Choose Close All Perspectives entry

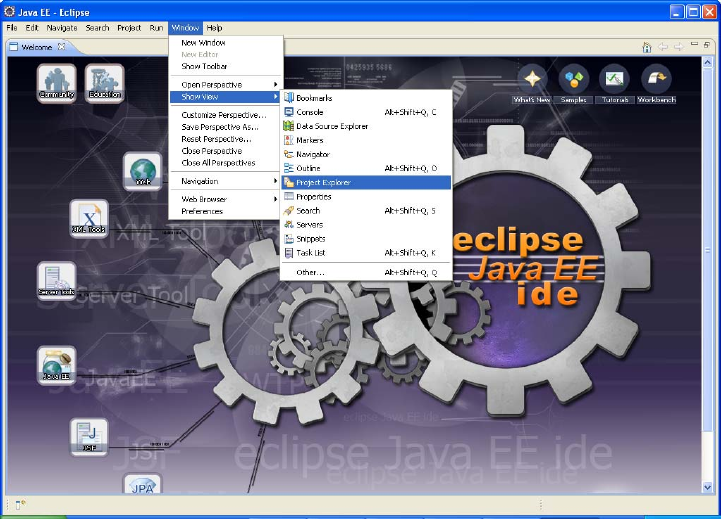click(225, 163)
